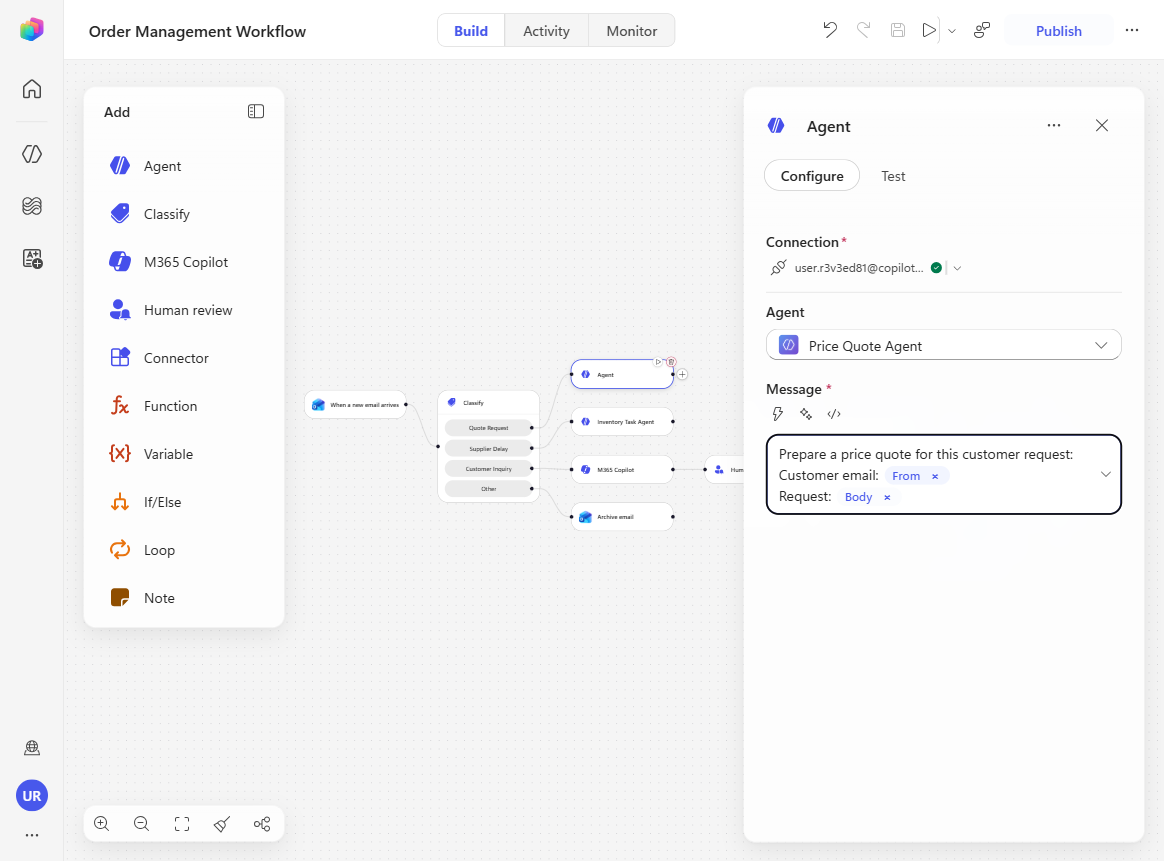Open the top-right more options menu
Screen dimensions: 1164x861
(x=1131, y=30)
